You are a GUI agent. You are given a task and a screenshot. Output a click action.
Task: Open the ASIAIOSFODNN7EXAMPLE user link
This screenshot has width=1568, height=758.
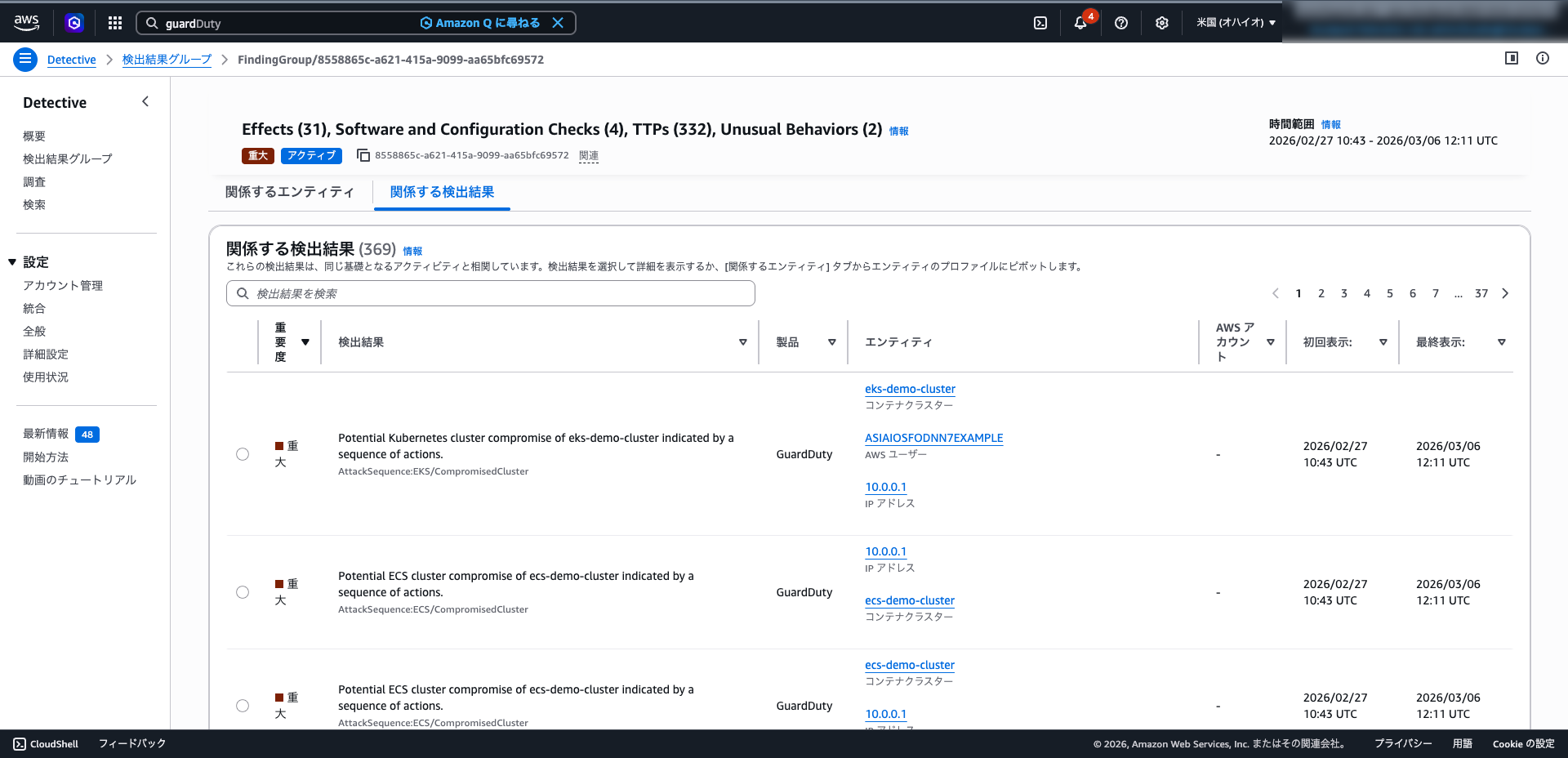[933, 438]
